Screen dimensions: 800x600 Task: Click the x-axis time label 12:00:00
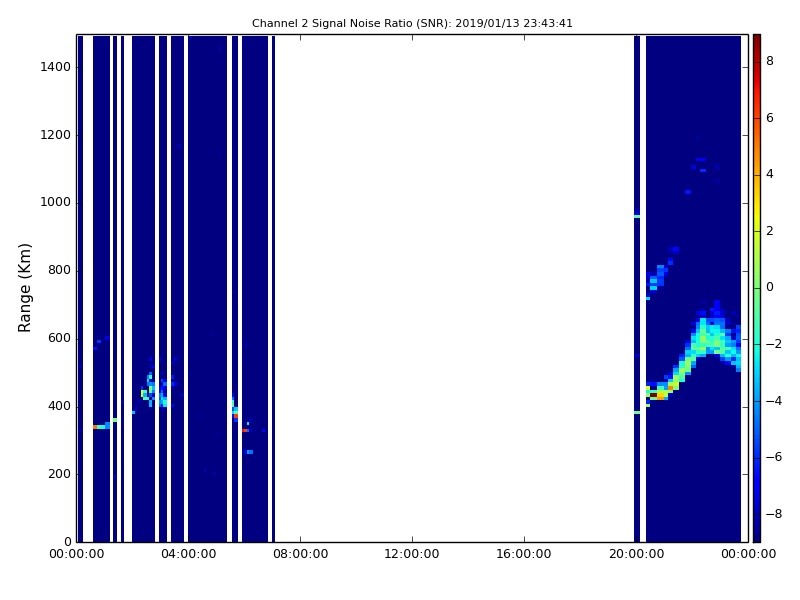(412, 554)
